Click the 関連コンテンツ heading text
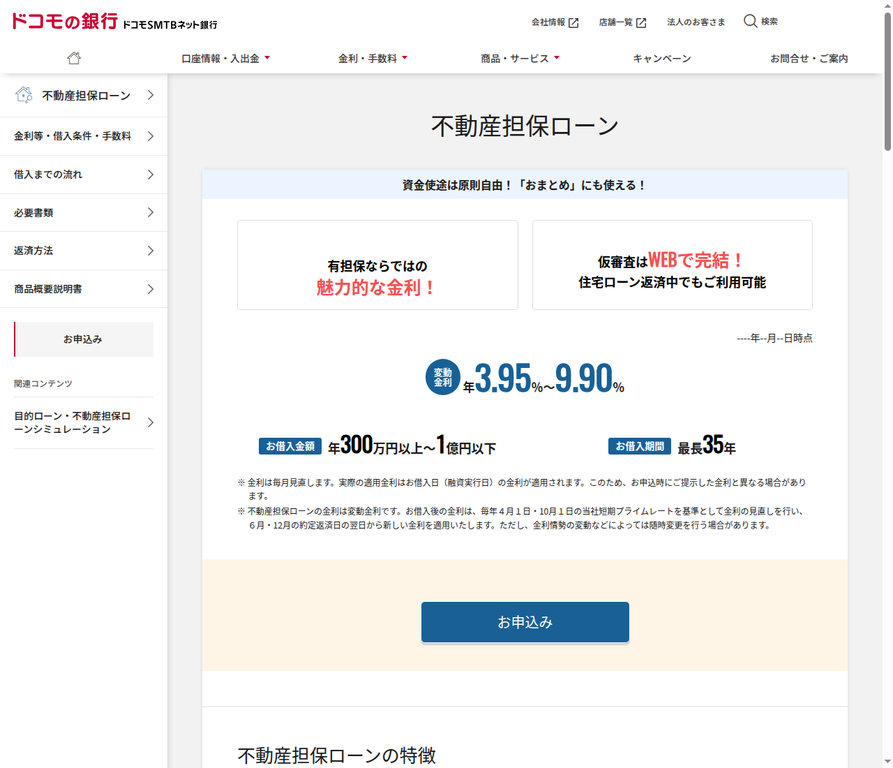Viewport: 893px width, 768px height. [43, 384]
